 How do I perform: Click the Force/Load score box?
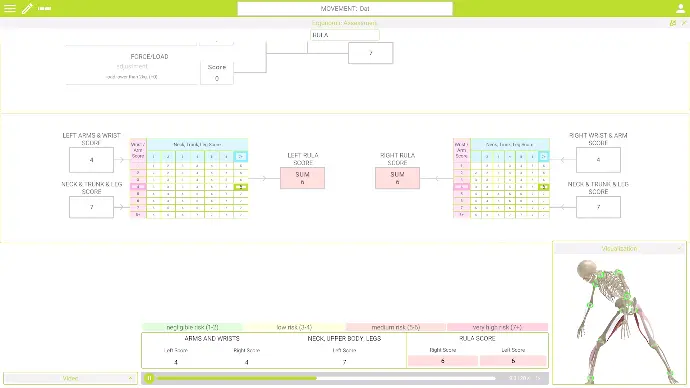[217, 73]
